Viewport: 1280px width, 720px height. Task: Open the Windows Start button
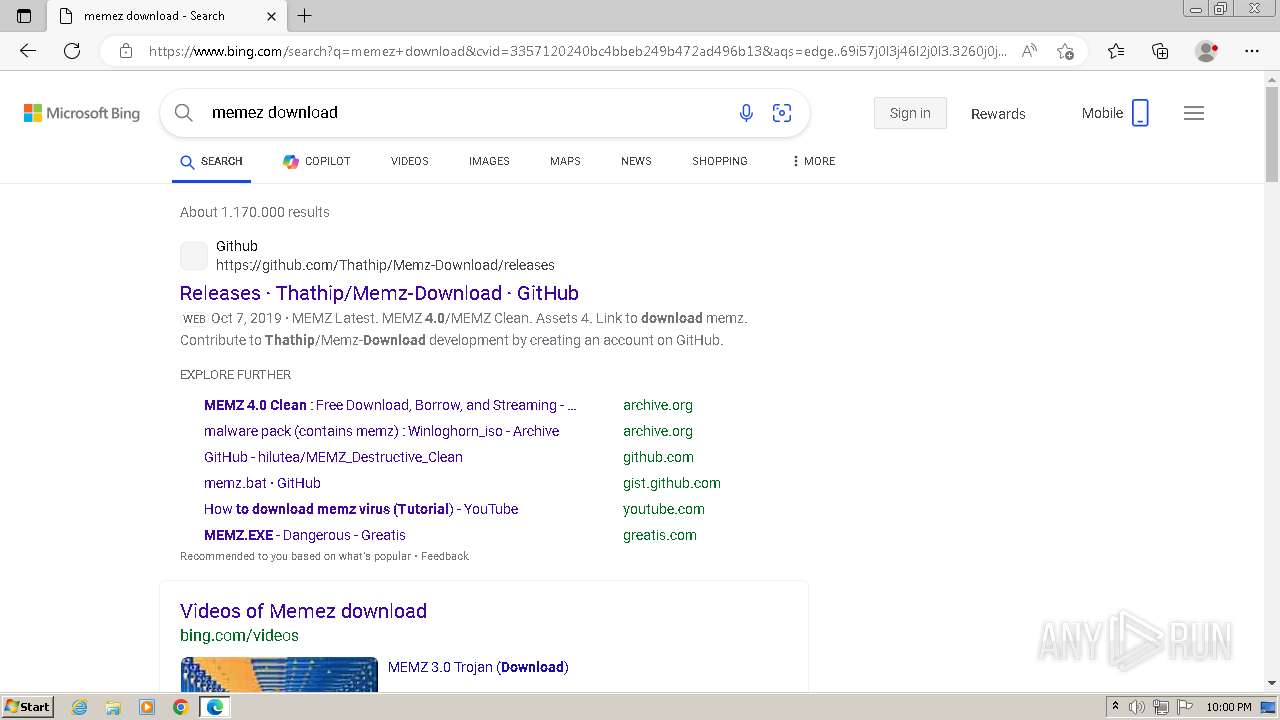click(27, 707)
